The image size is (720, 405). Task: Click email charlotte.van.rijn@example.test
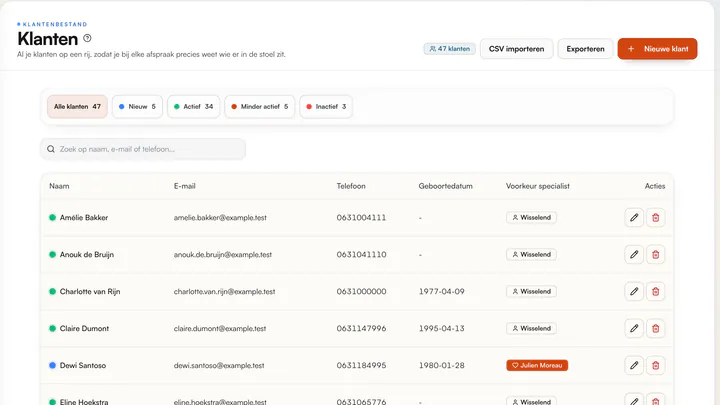225,292
